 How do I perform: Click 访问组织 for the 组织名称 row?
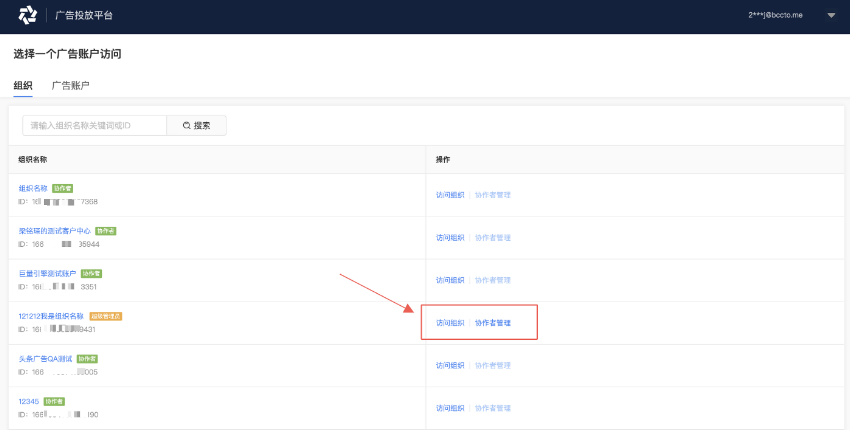point(450,195)
